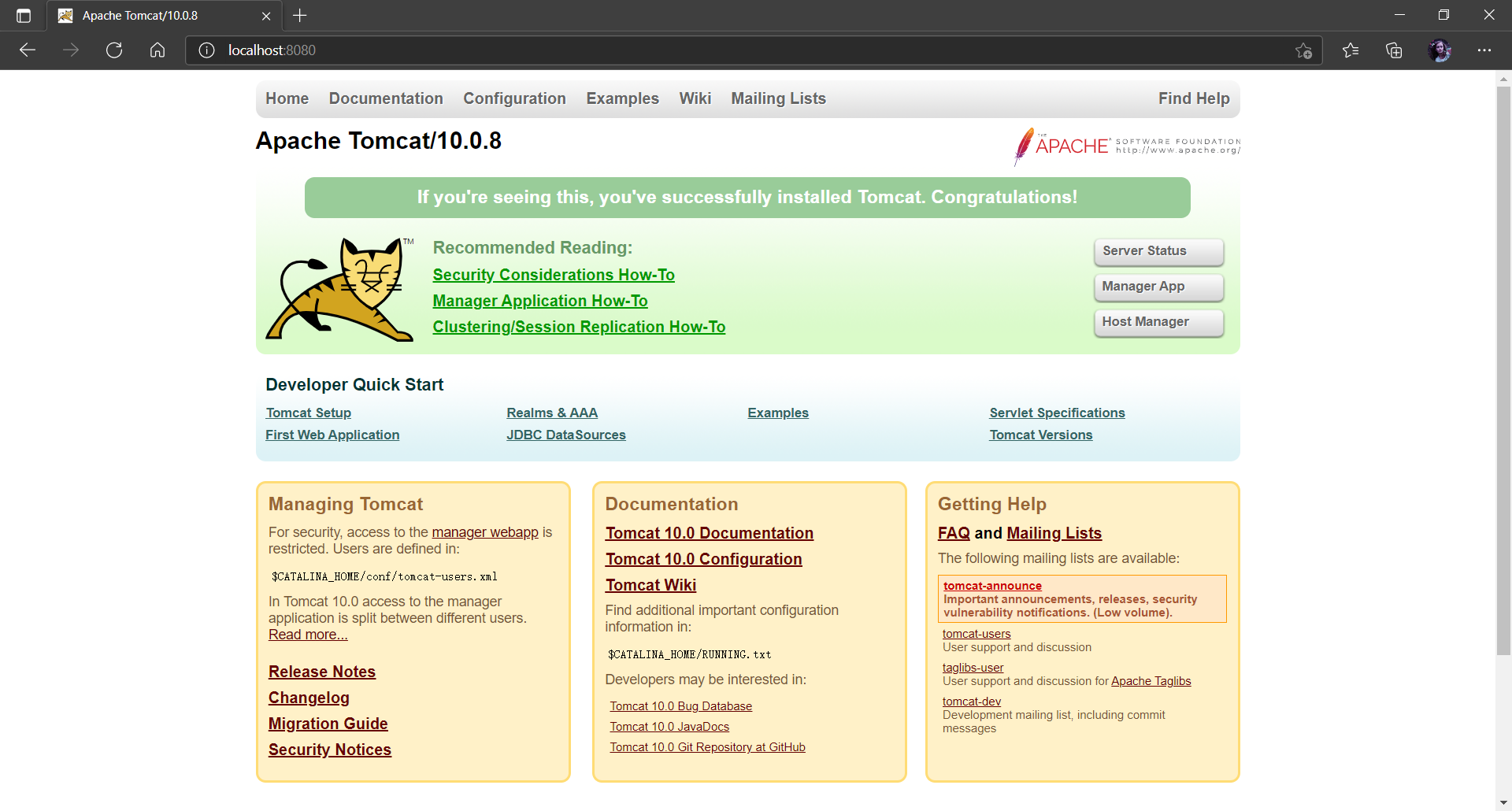Open Tomcat 10.0 Documentation link
Image resolution: width=1512 pixels, height=811 pixels.
point(710,533)
